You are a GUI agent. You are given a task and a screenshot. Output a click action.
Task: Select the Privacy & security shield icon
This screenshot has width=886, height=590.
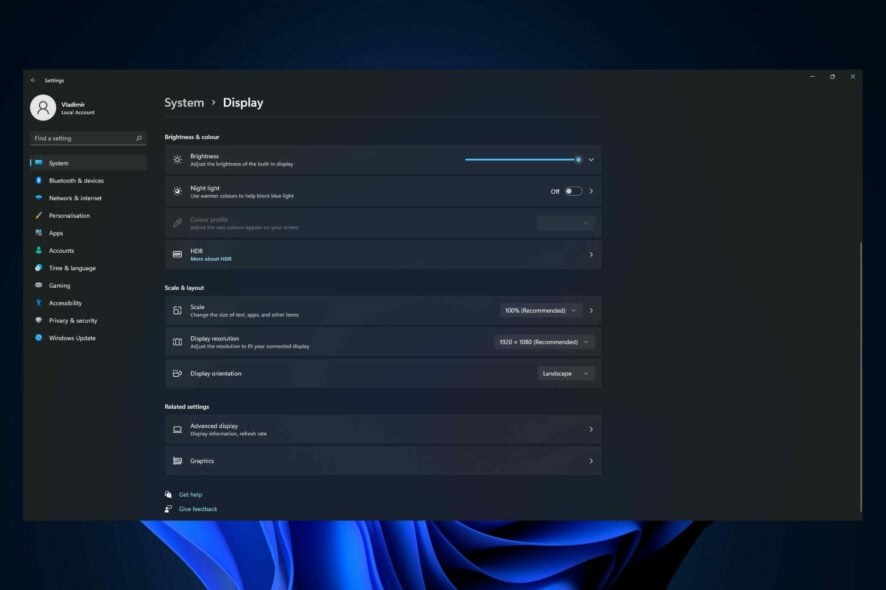click(38, 320)
